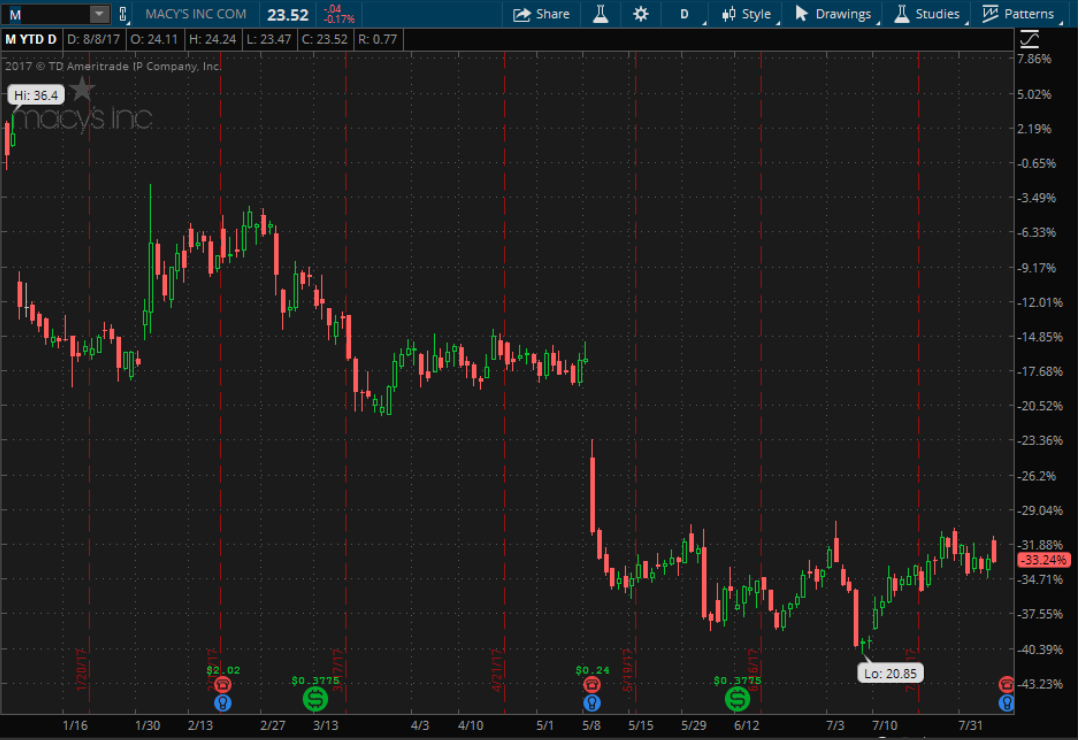Open the symbol link clipboard icon
The width and height of the screenshot is (1080, 740).
click(x=123, y=14)
